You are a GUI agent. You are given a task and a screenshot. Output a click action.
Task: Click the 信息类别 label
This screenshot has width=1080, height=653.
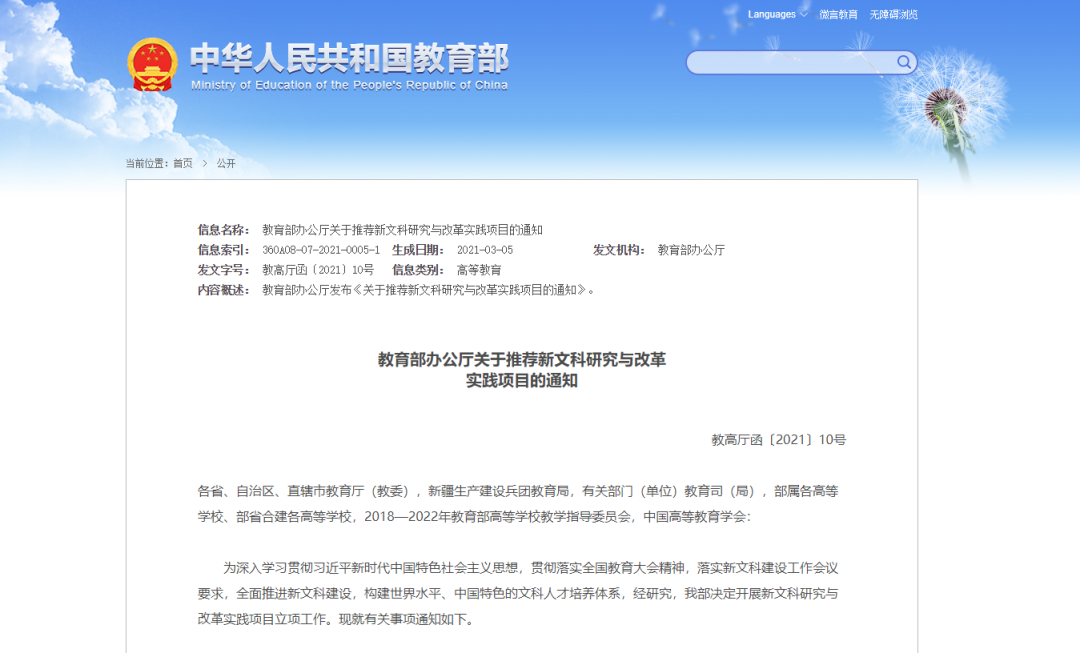[x=418, y=270]
